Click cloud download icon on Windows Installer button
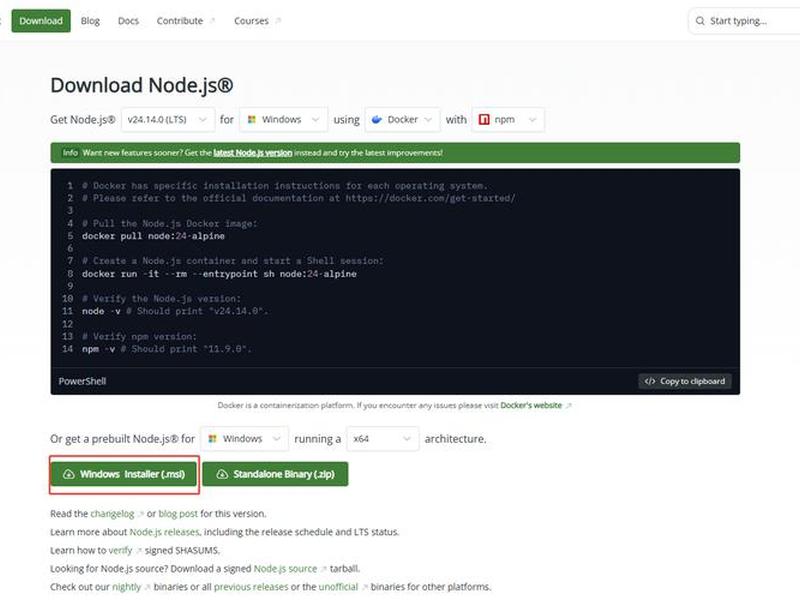 coord(68,474)
